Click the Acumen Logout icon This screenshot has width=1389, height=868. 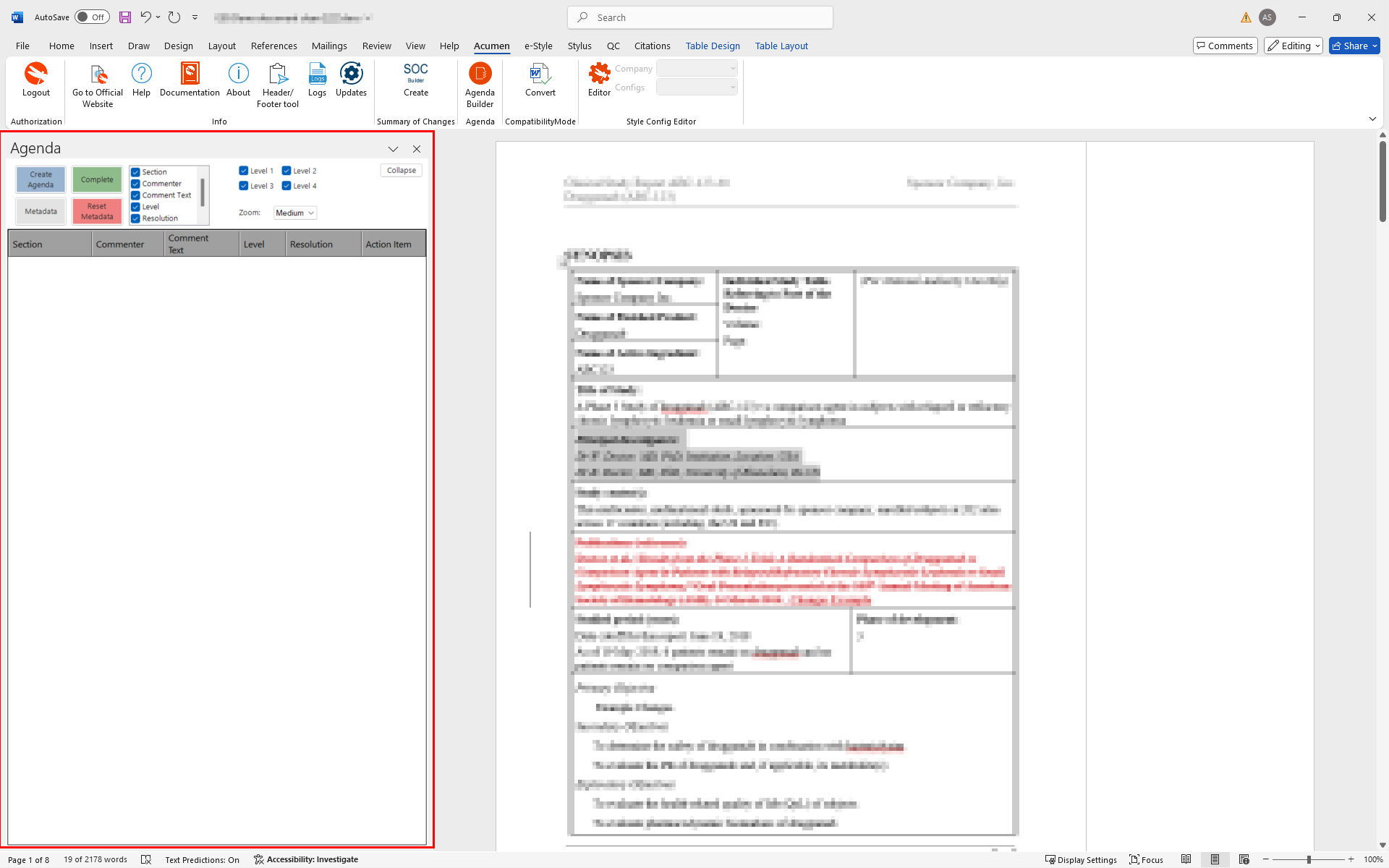36,74
